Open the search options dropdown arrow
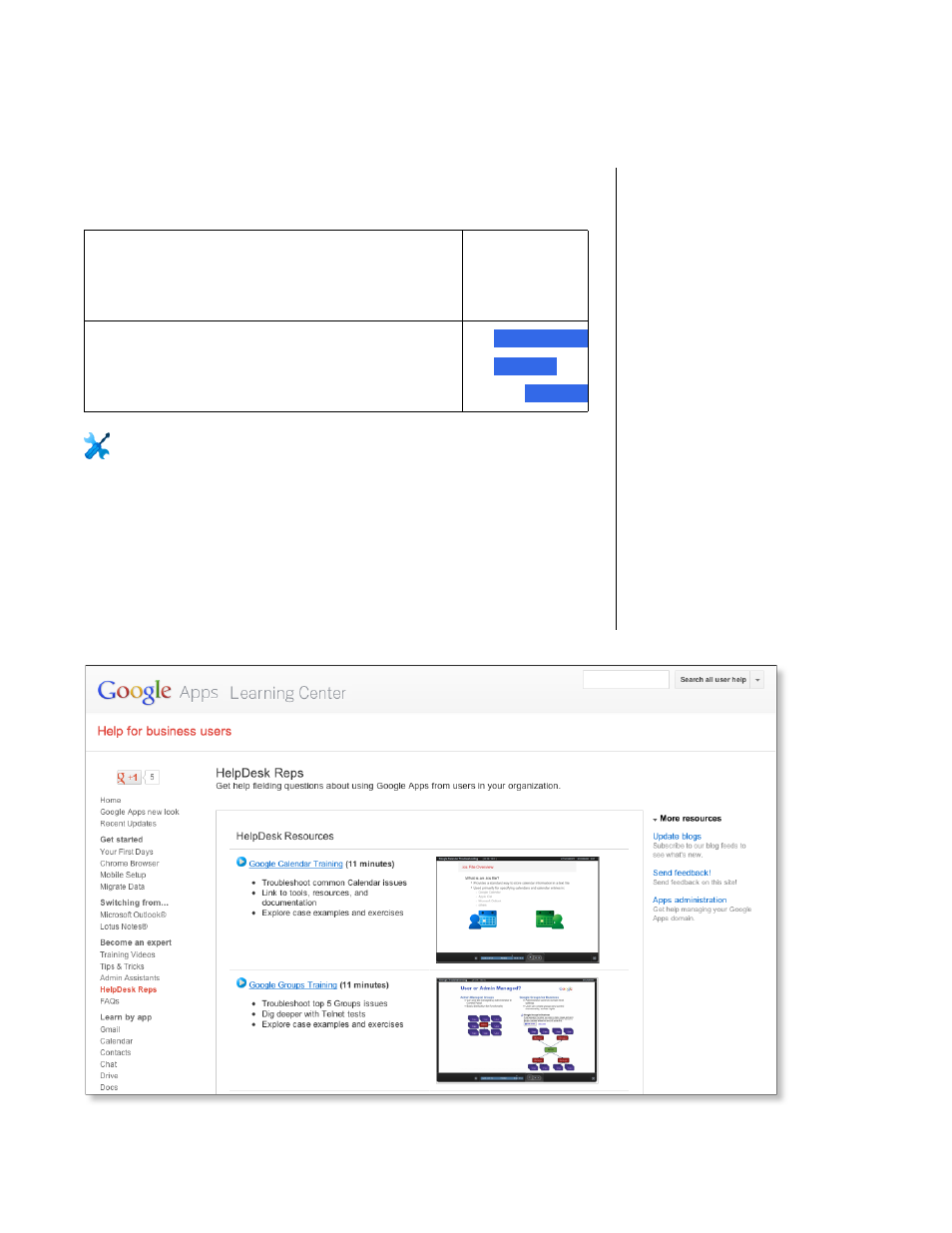The height and width of the screenshot is (1233, 952). (x=757, y=680)
